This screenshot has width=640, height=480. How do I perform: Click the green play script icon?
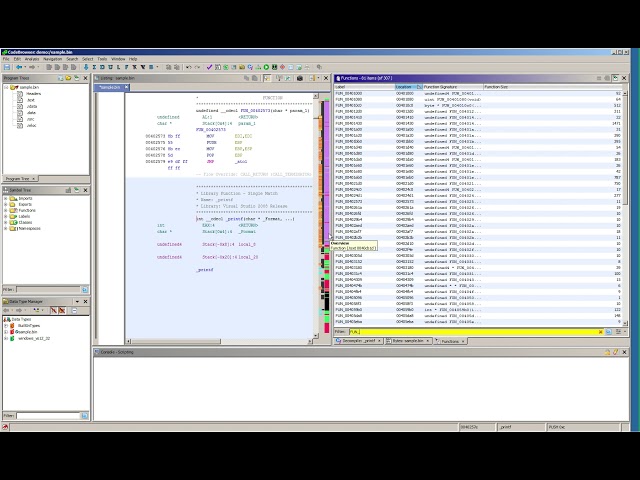(x=266, y=67)
